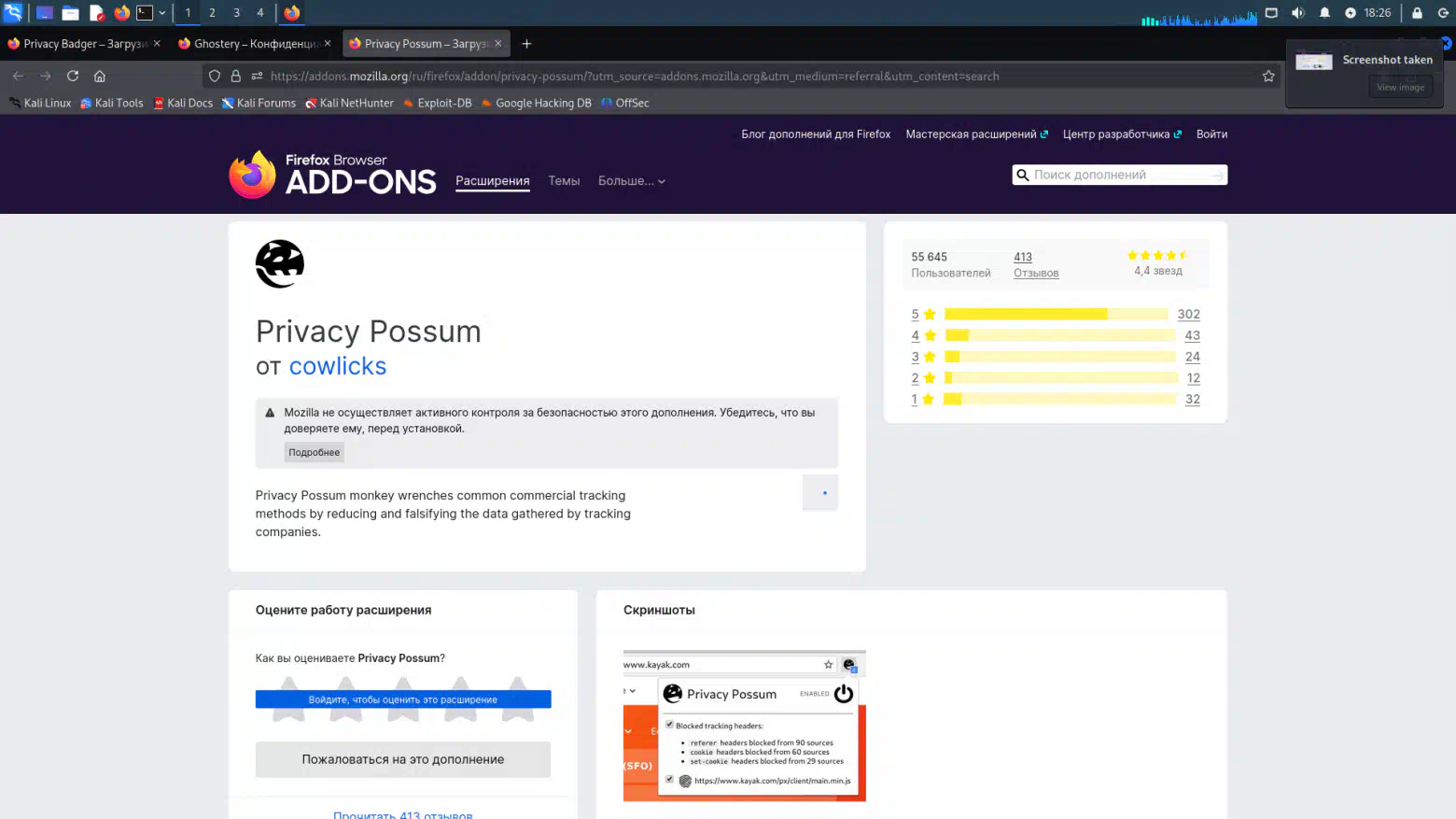The image size is (1456, 819).
Task: Open the Exploit-DB bookmark
Action: [x=437, y=103]
